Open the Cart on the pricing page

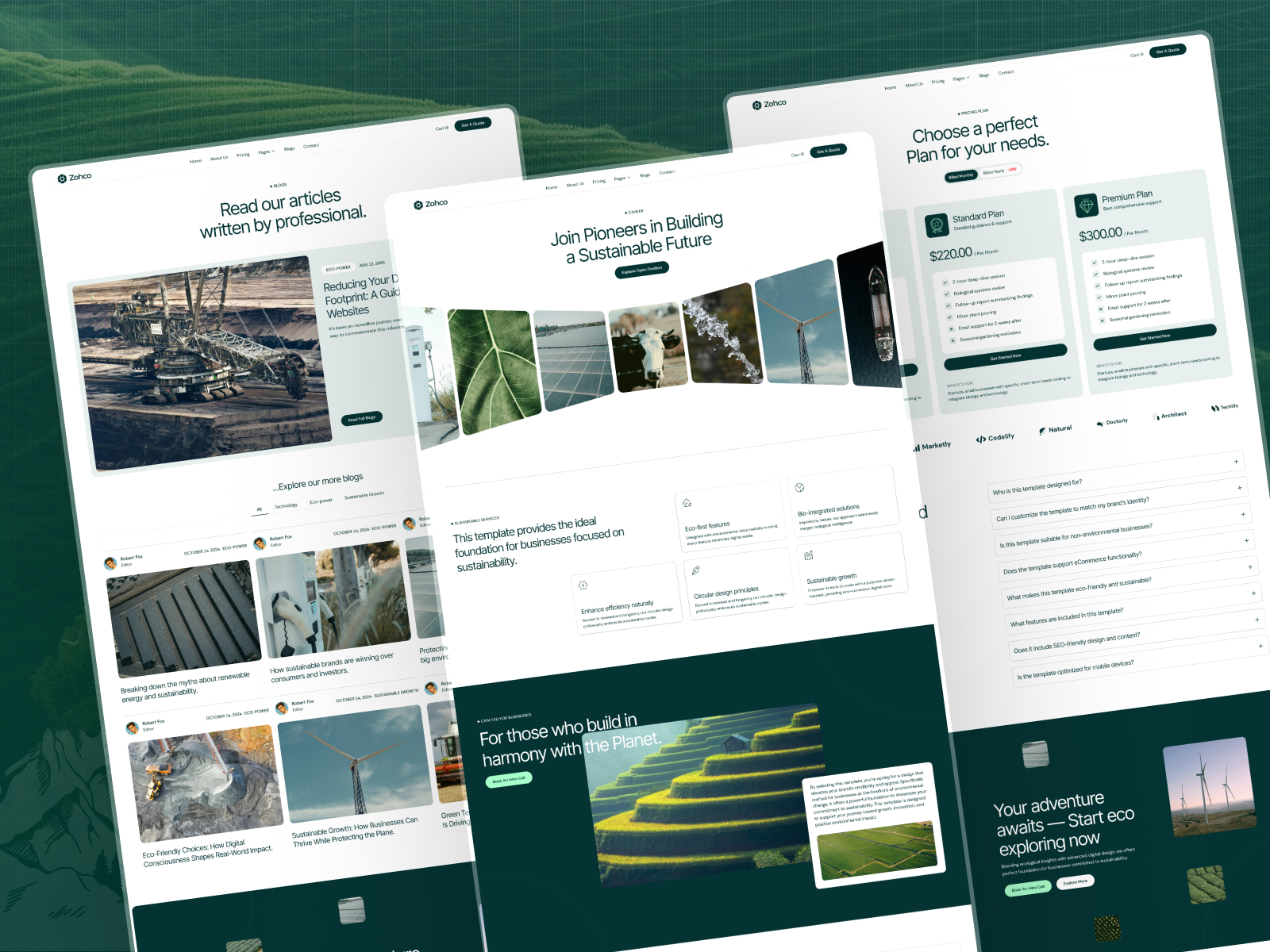pyautogui.click(x=1137, y=55)
